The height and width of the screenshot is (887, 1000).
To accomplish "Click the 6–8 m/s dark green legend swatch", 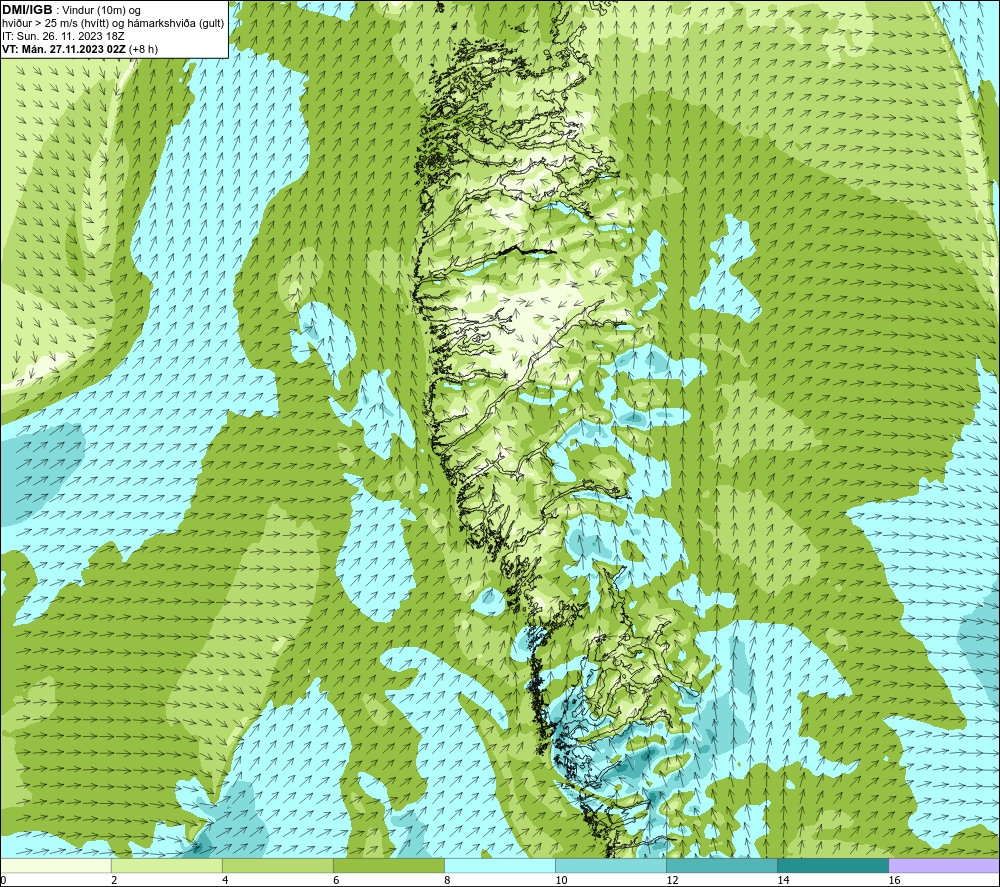I will tap(388, 865).
